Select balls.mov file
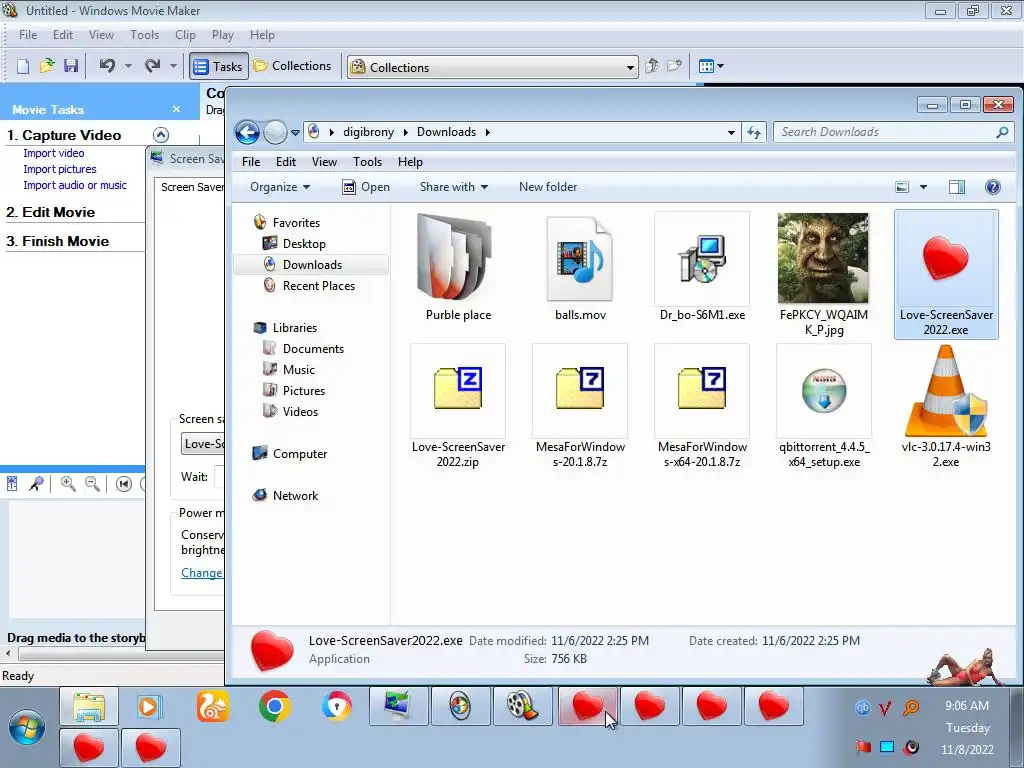This screenshot has width=1024, height=768. pyautogui.click(x=580, y=268)
